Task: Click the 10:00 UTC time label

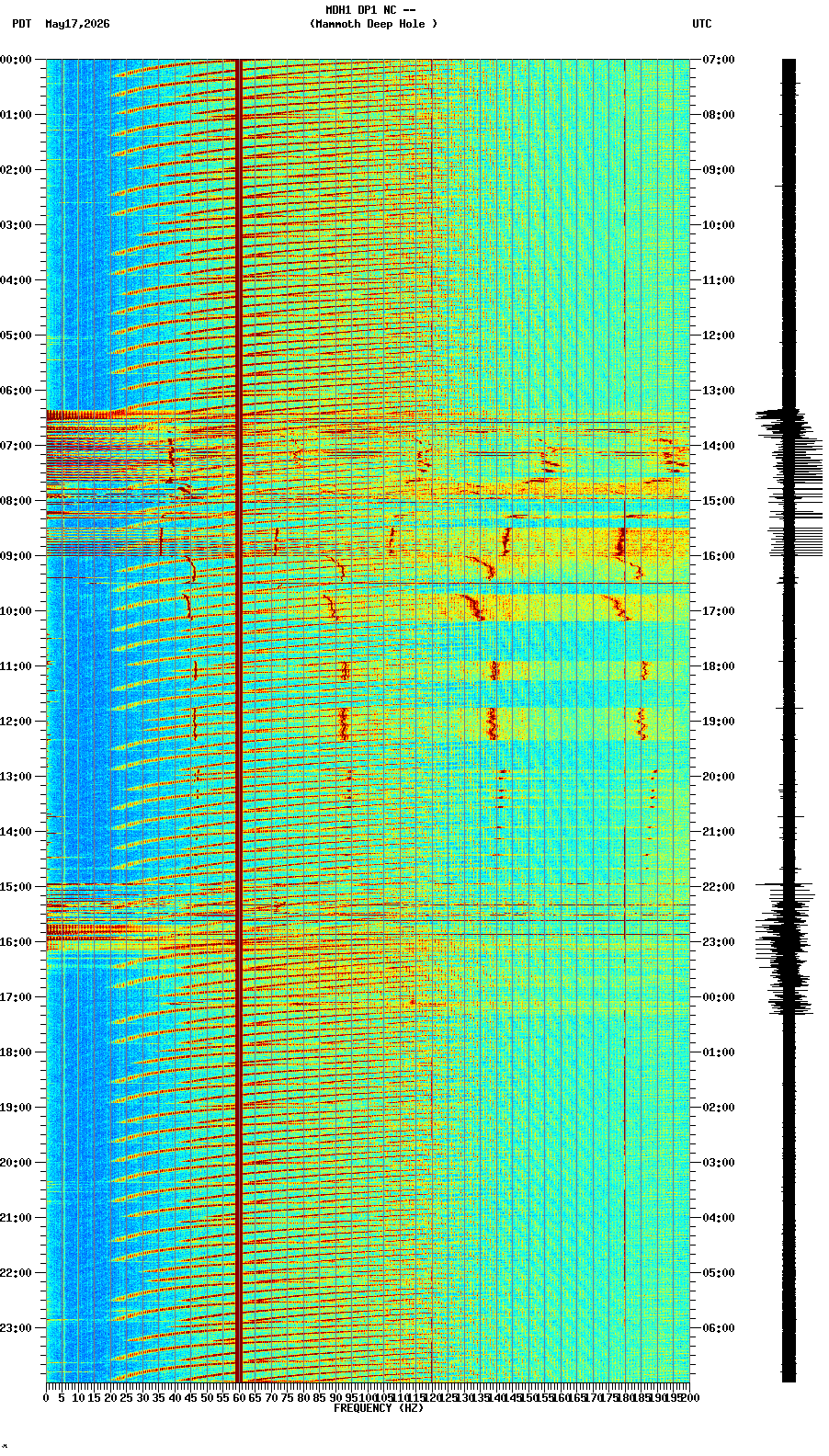Action: [x=719, y=225]
